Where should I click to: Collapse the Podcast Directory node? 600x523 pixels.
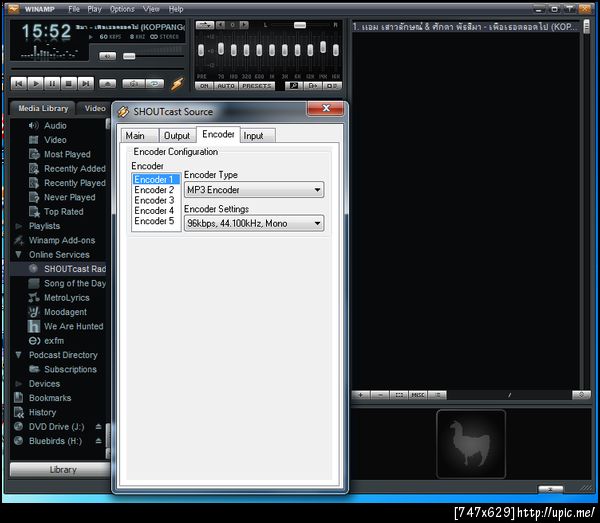coord(18,355)
